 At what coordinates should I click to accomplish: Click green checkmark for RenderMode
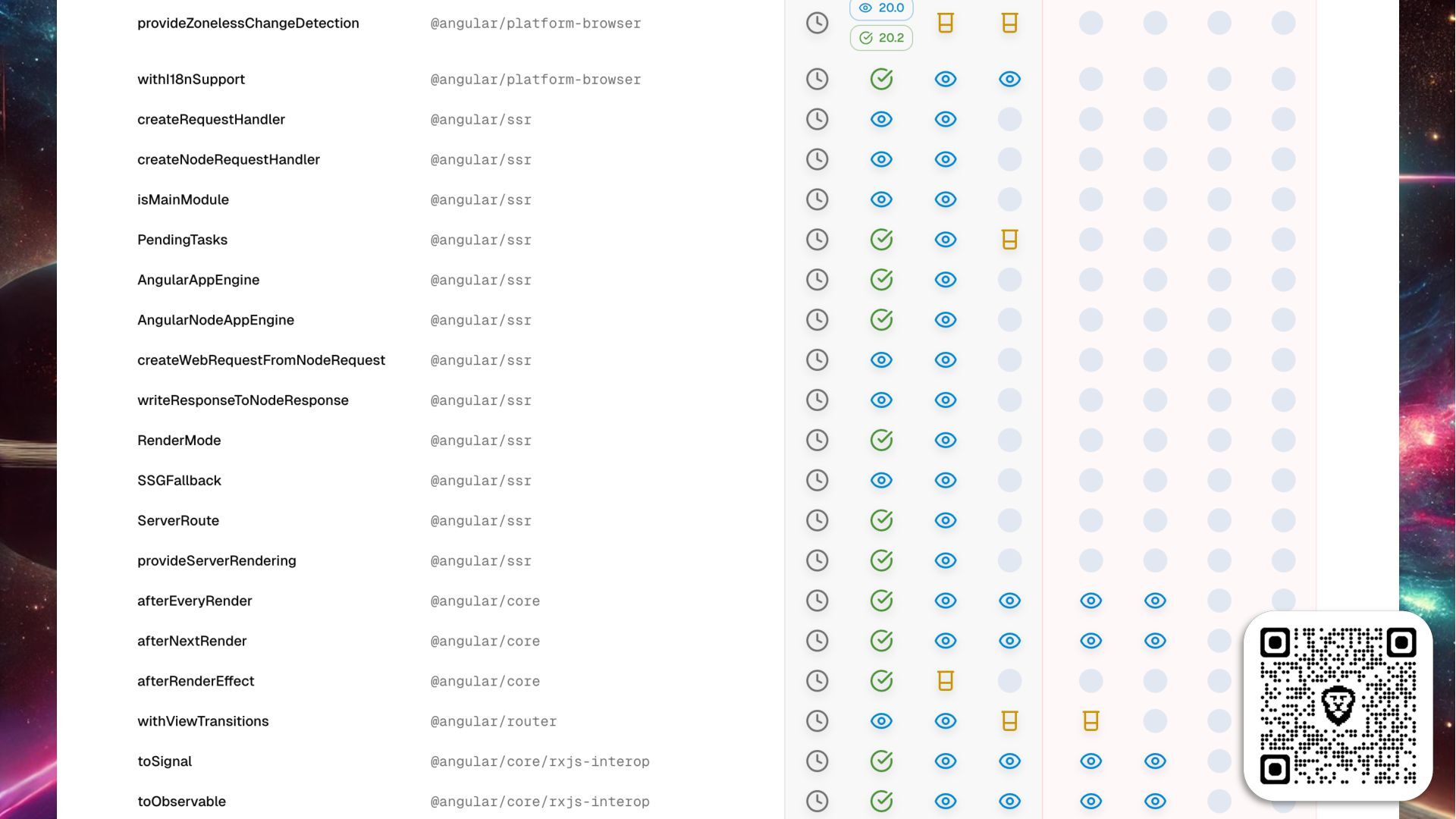881,441
